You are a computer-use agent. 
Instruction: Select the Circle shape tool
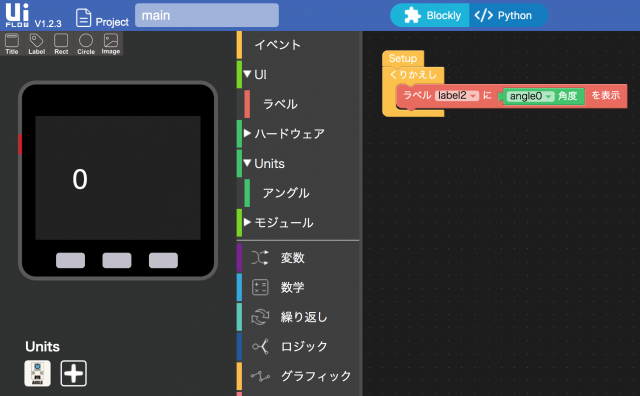click(86, 44)
